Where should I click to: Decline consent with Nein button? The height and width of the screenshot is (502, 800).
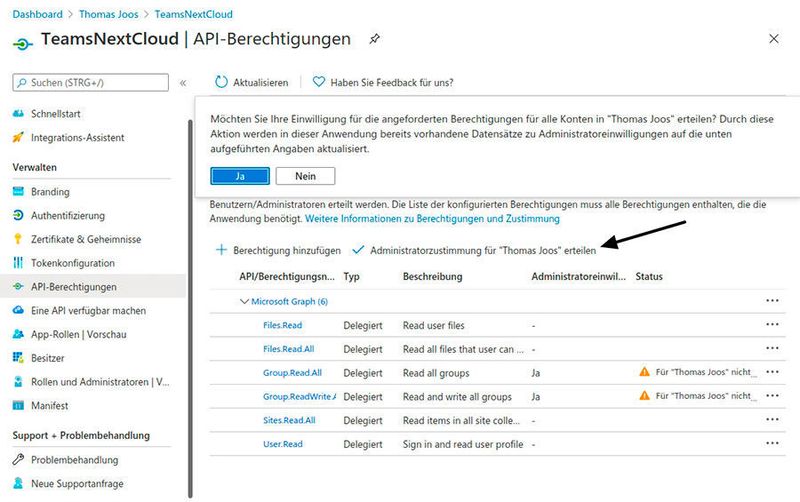pyautogui.click(x=305, y=176)
